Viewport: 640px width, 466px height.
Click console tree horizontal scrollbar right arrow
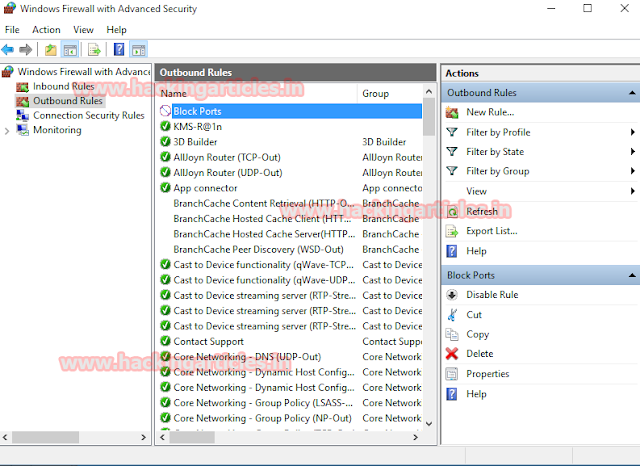[143, 437]
